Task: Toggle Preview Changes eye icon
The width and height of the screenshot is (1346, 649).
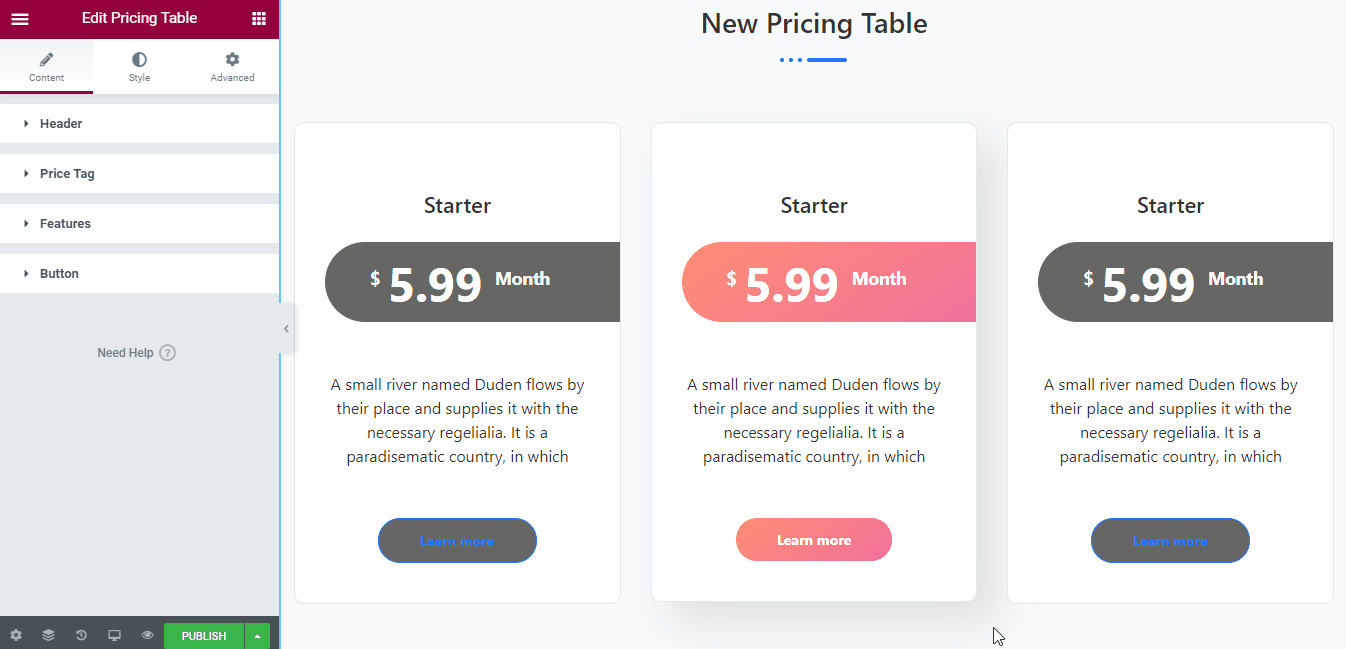Action: tap(147, 635)
